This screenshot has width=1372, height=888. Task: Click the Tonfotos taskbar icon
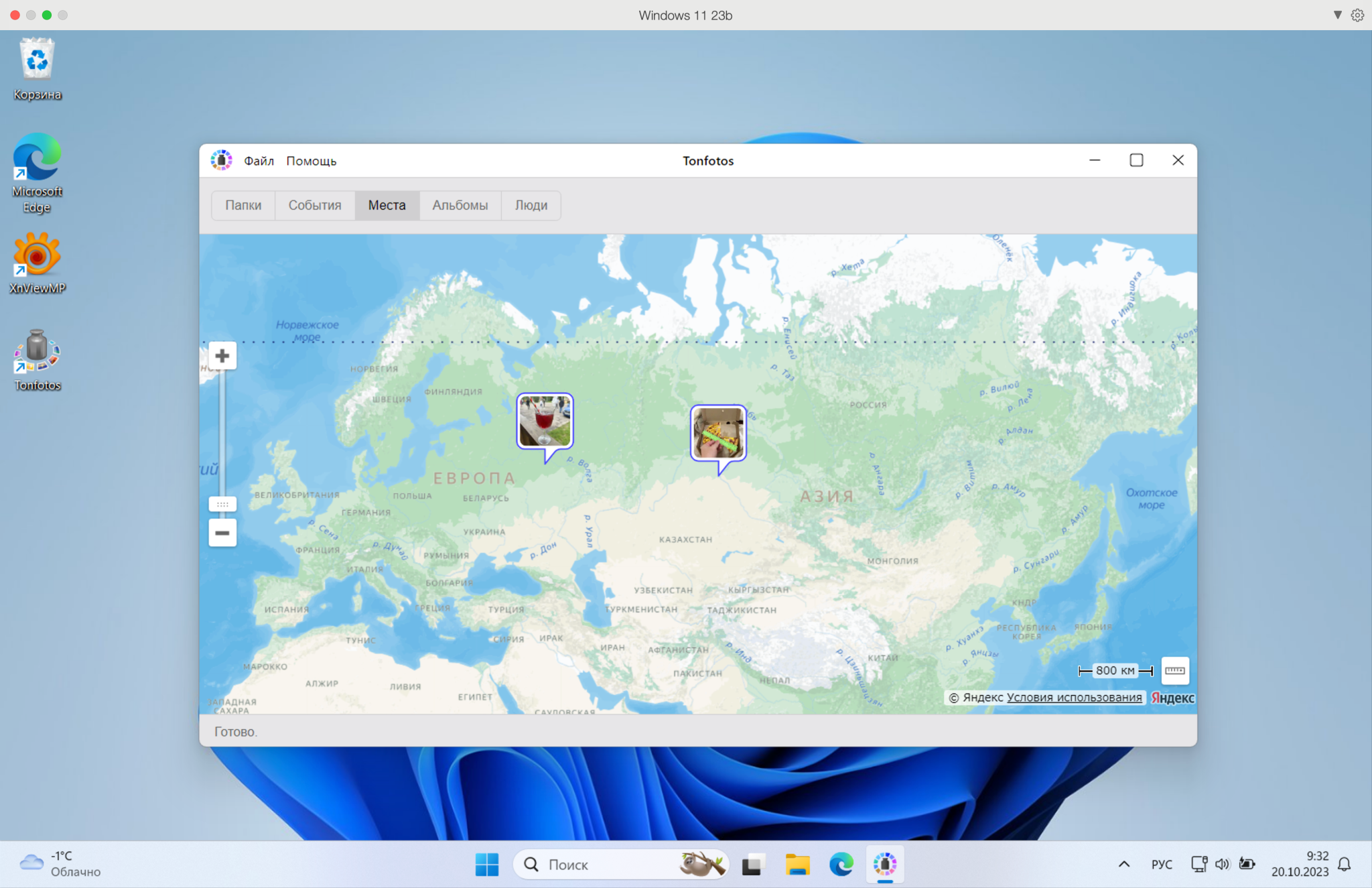[885, 865]
